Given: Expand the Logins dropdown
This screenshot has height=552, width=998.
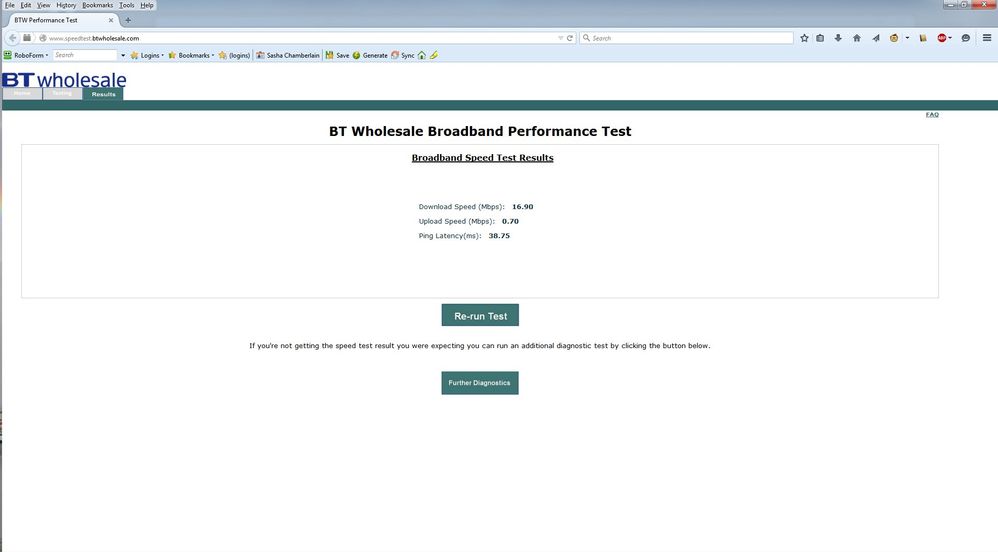Looking at the screenshot, I should [162, 55].
